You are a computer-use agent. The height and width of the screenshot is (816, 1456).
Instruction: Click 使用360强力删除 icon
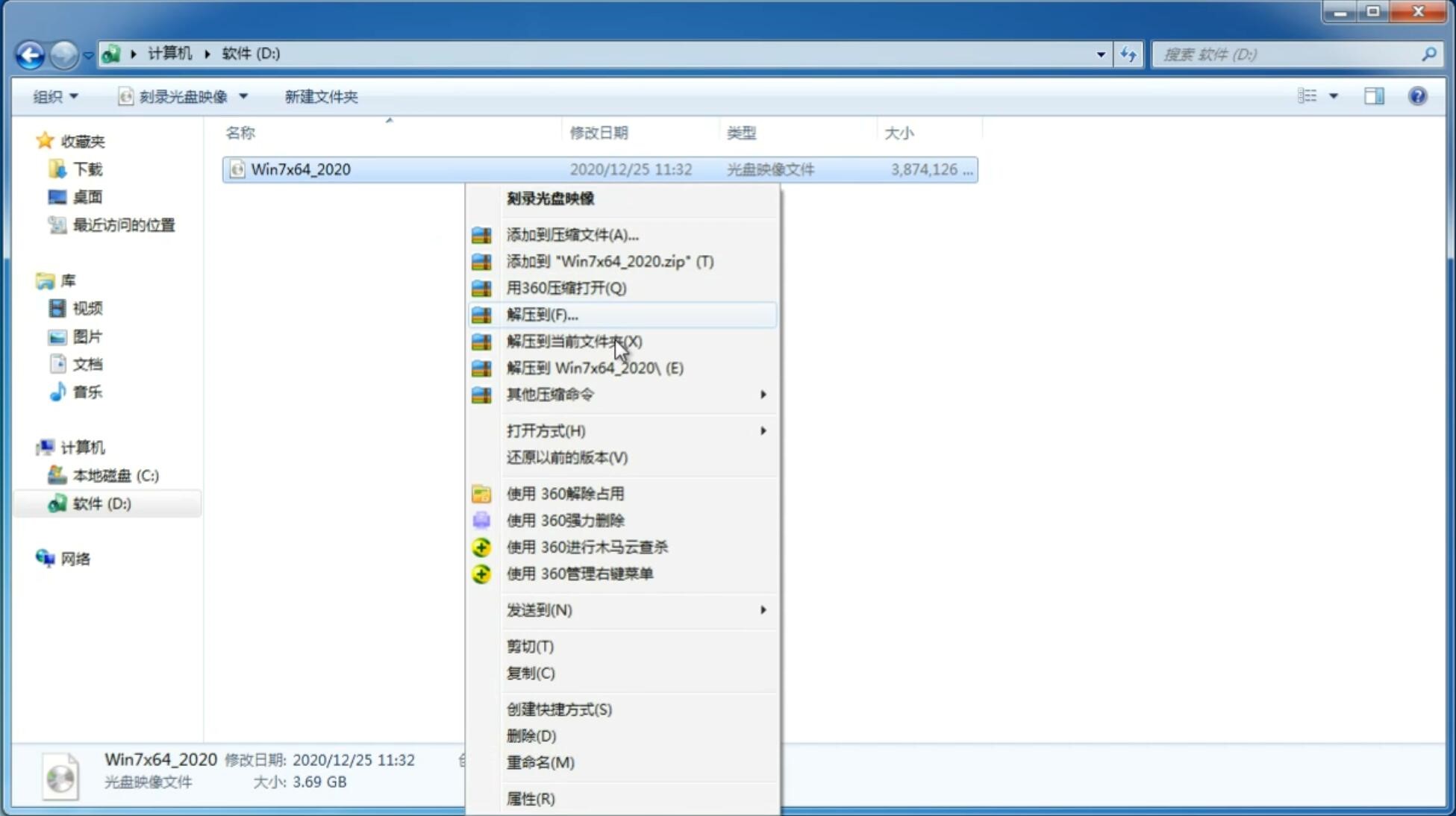[480, 520]
